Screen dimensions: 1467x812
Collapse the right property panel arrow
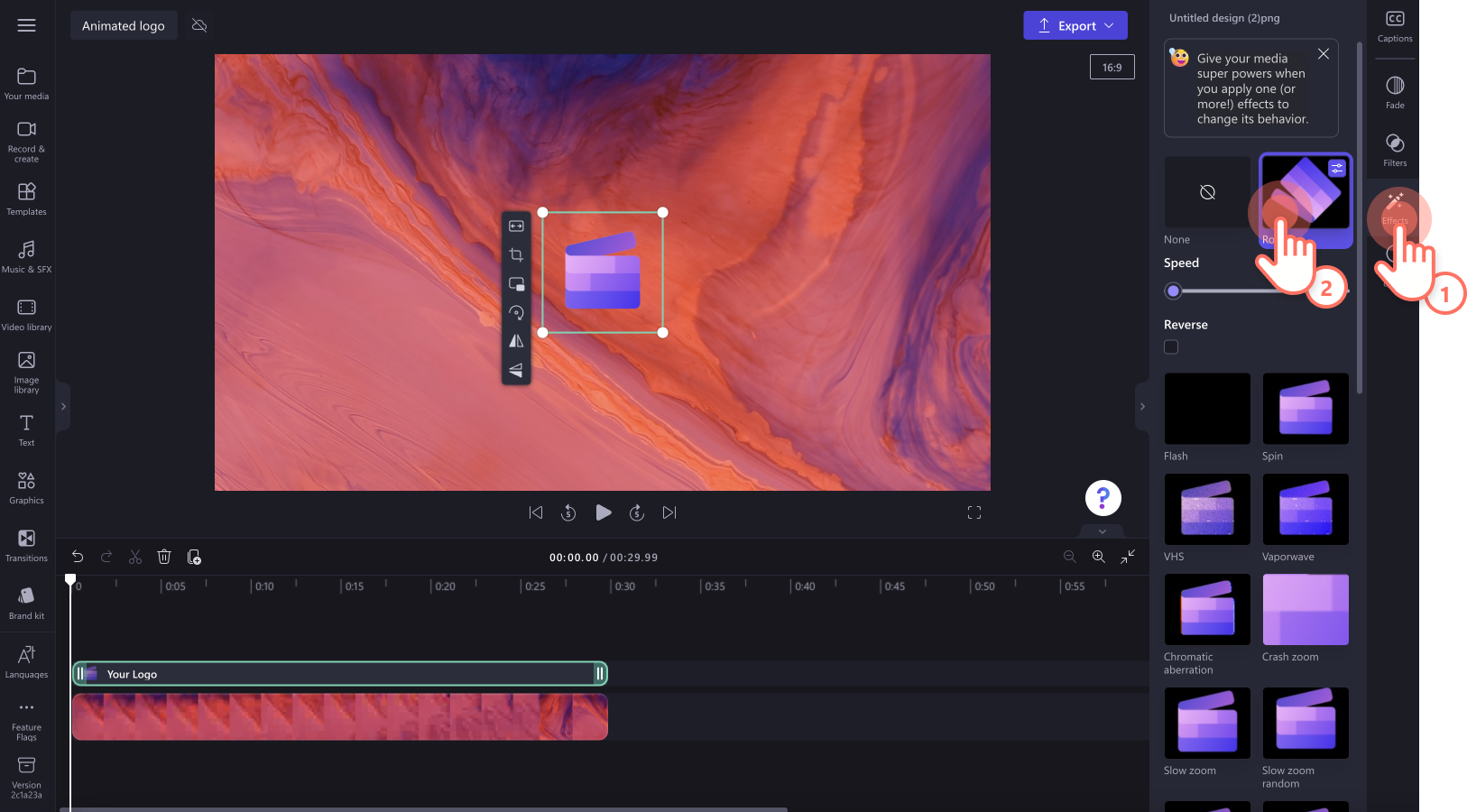tap(1142, 407)
